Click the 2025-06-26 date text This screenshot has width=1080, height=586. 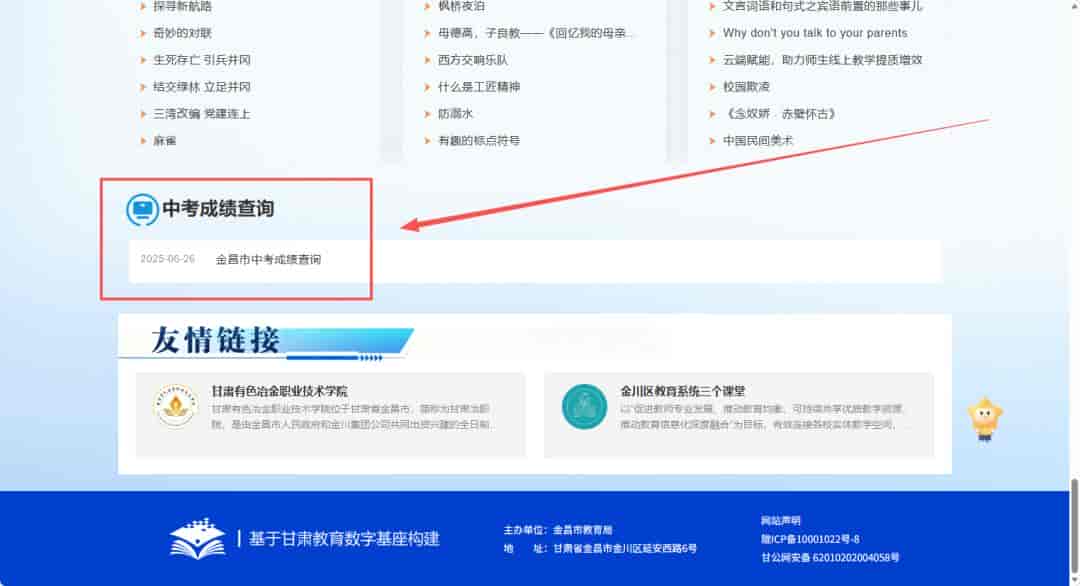click(x=167, y=259)
